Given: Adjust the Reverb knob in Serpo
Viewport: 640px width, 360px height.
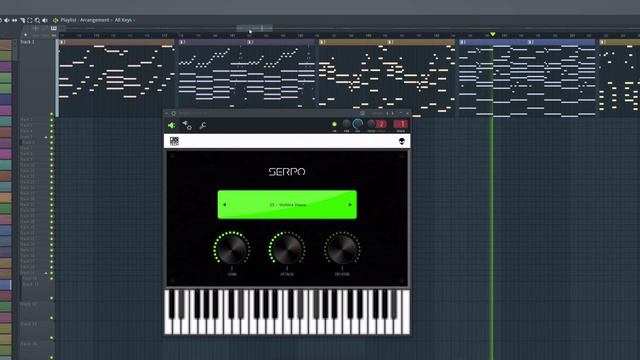Looking at the screenshot, I should pyautogui.click(x=342, y=249).
